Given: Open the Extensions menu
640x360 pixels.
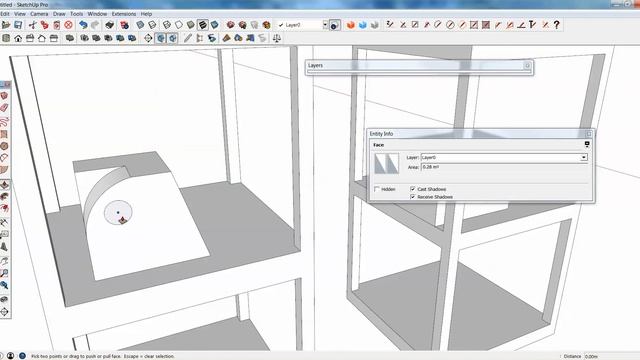Looking at the screenshot, I should 124,14.
